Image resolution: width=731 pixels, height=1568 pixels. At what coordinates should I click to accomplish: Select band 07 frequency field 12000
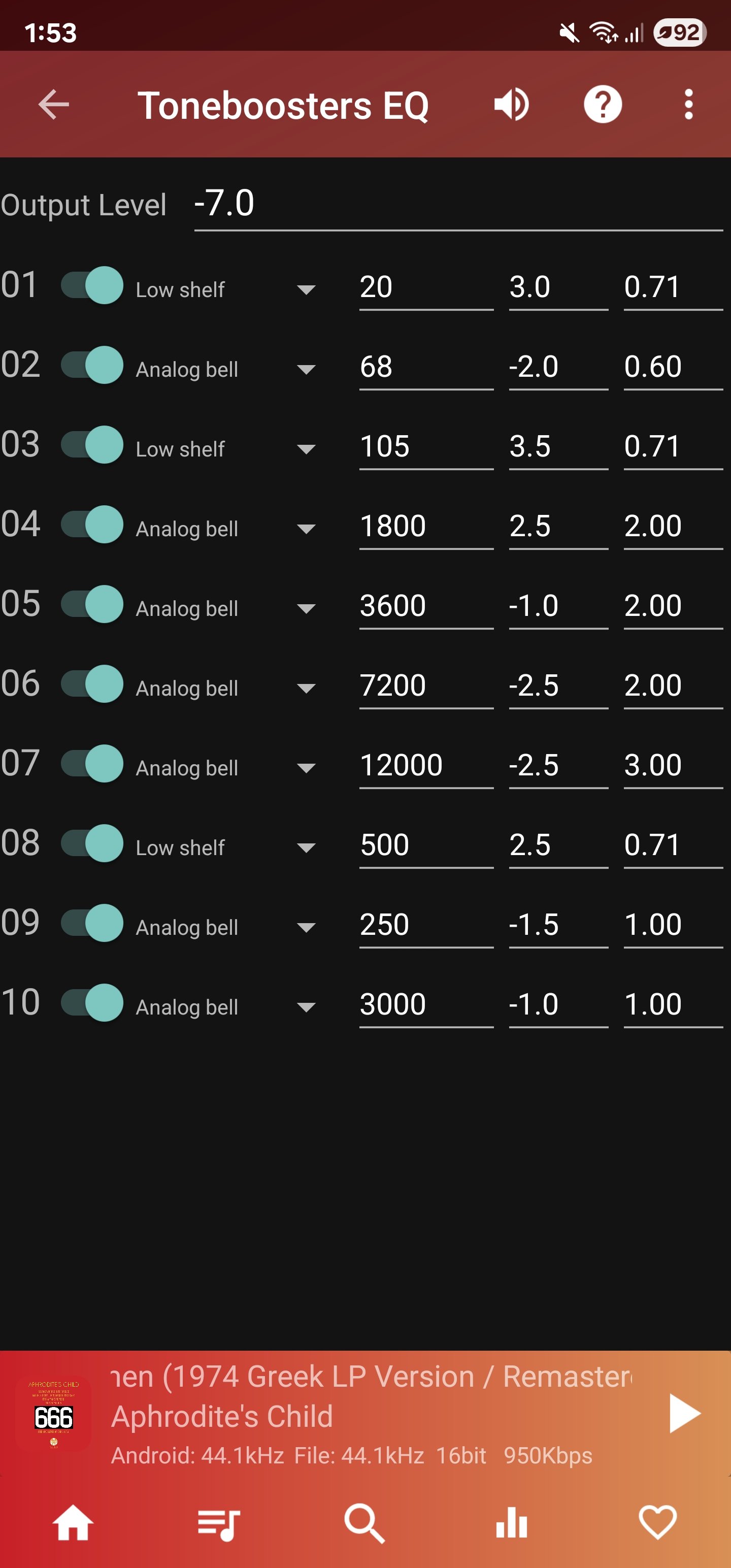tap(426, 766)
